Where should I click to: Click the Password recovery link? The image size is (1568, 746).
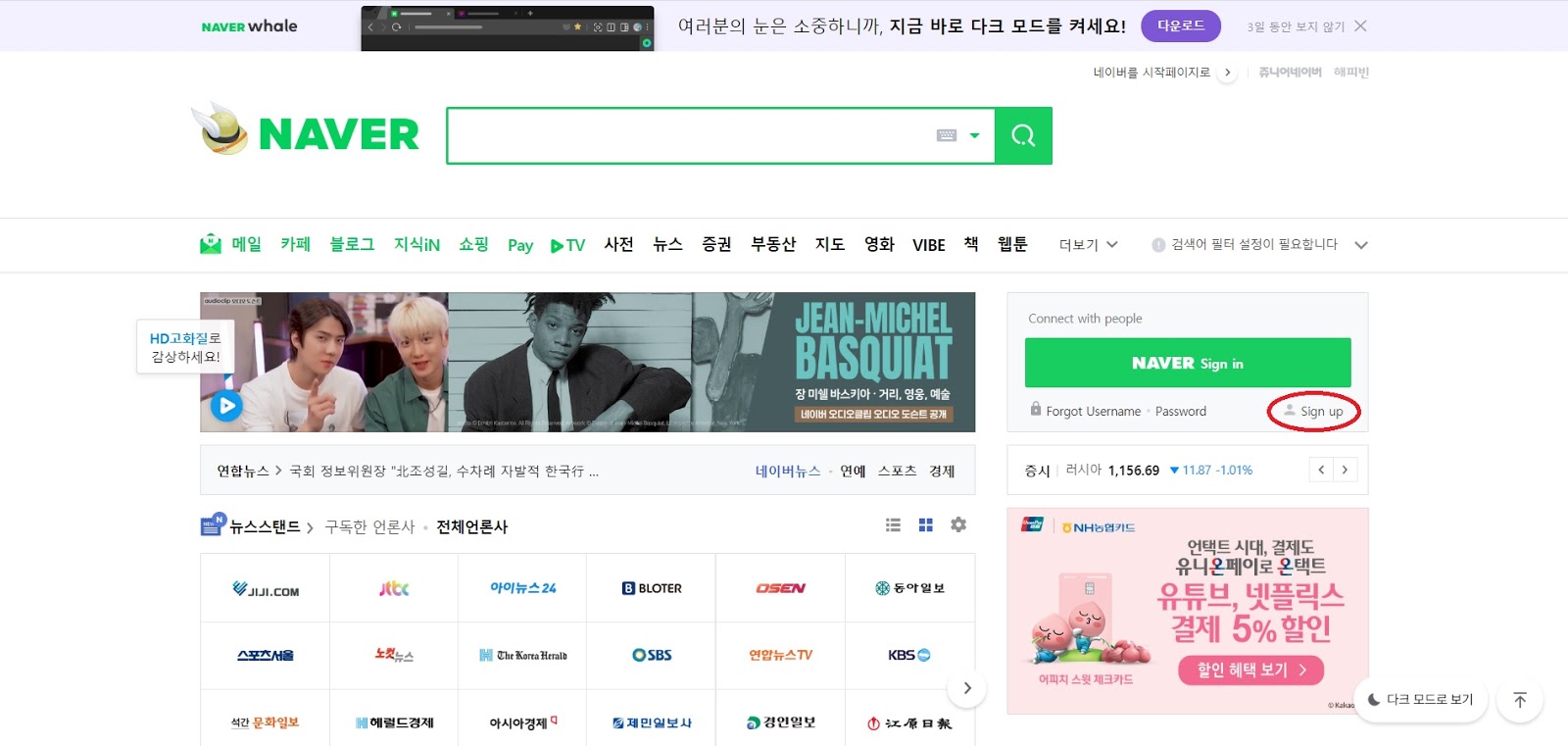pos(1181,412)
